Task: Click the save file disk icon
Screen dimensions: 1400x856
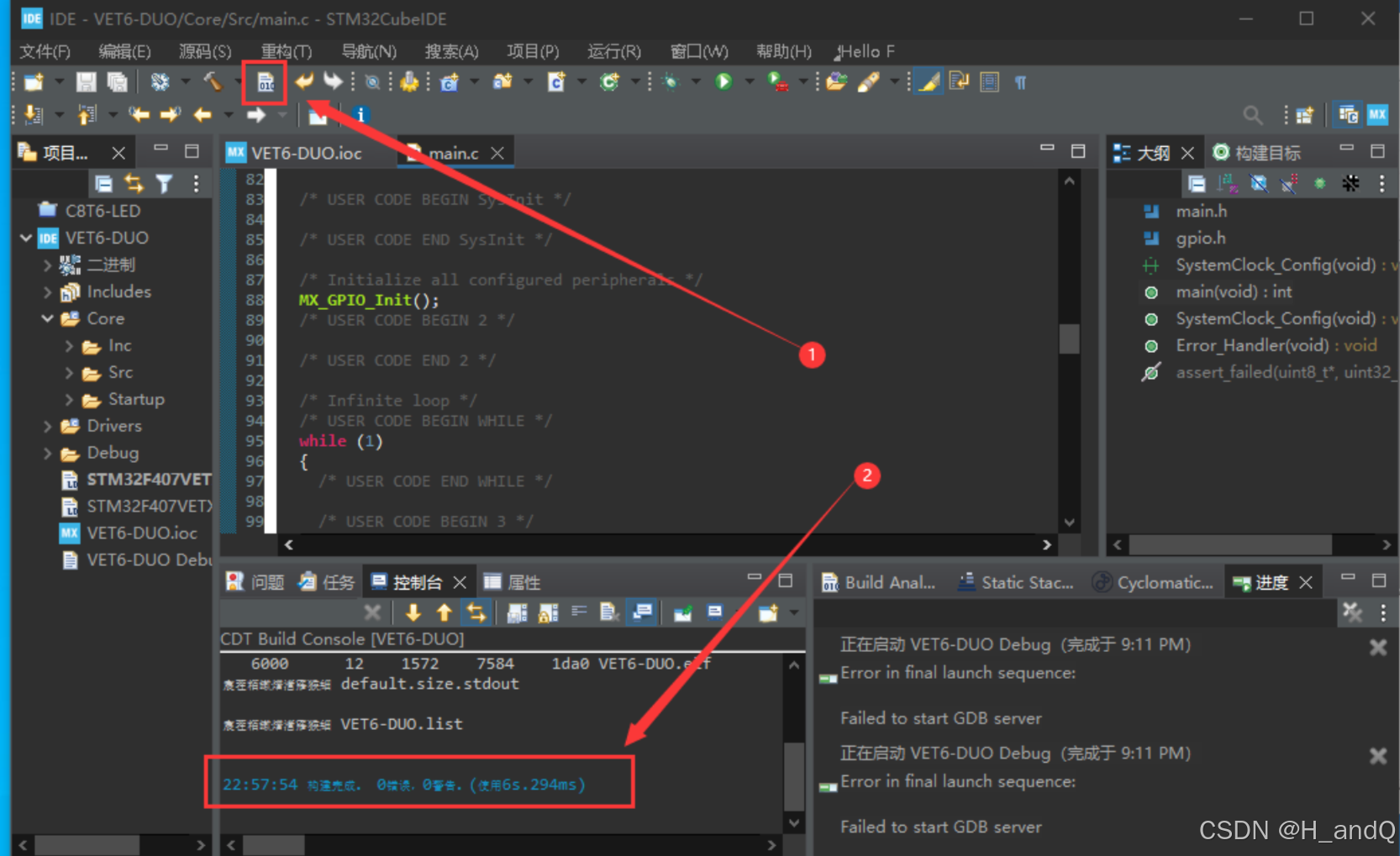Action: 86,81
